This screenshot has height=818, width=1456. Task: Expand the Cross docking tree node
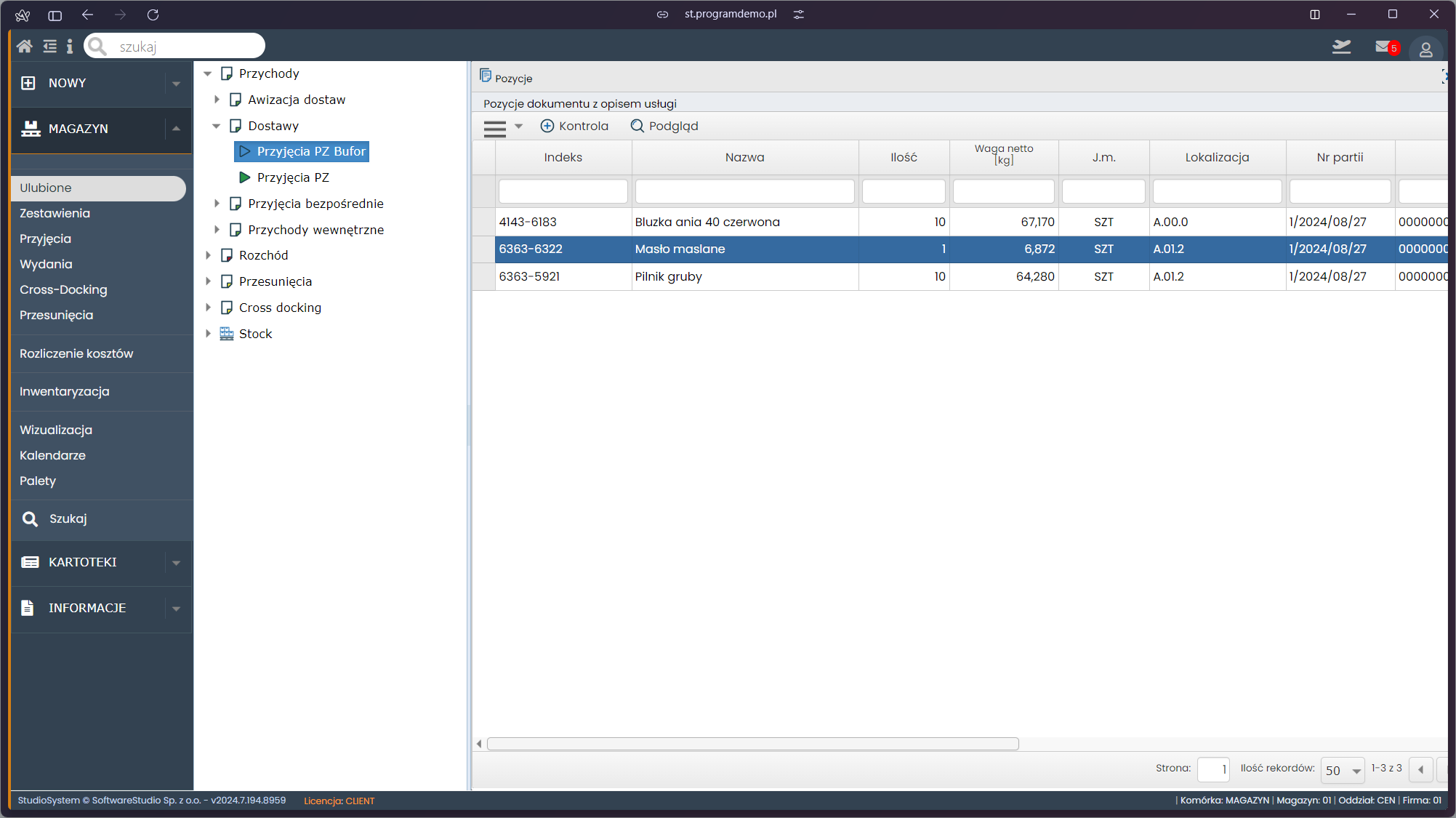pos(208,308)
